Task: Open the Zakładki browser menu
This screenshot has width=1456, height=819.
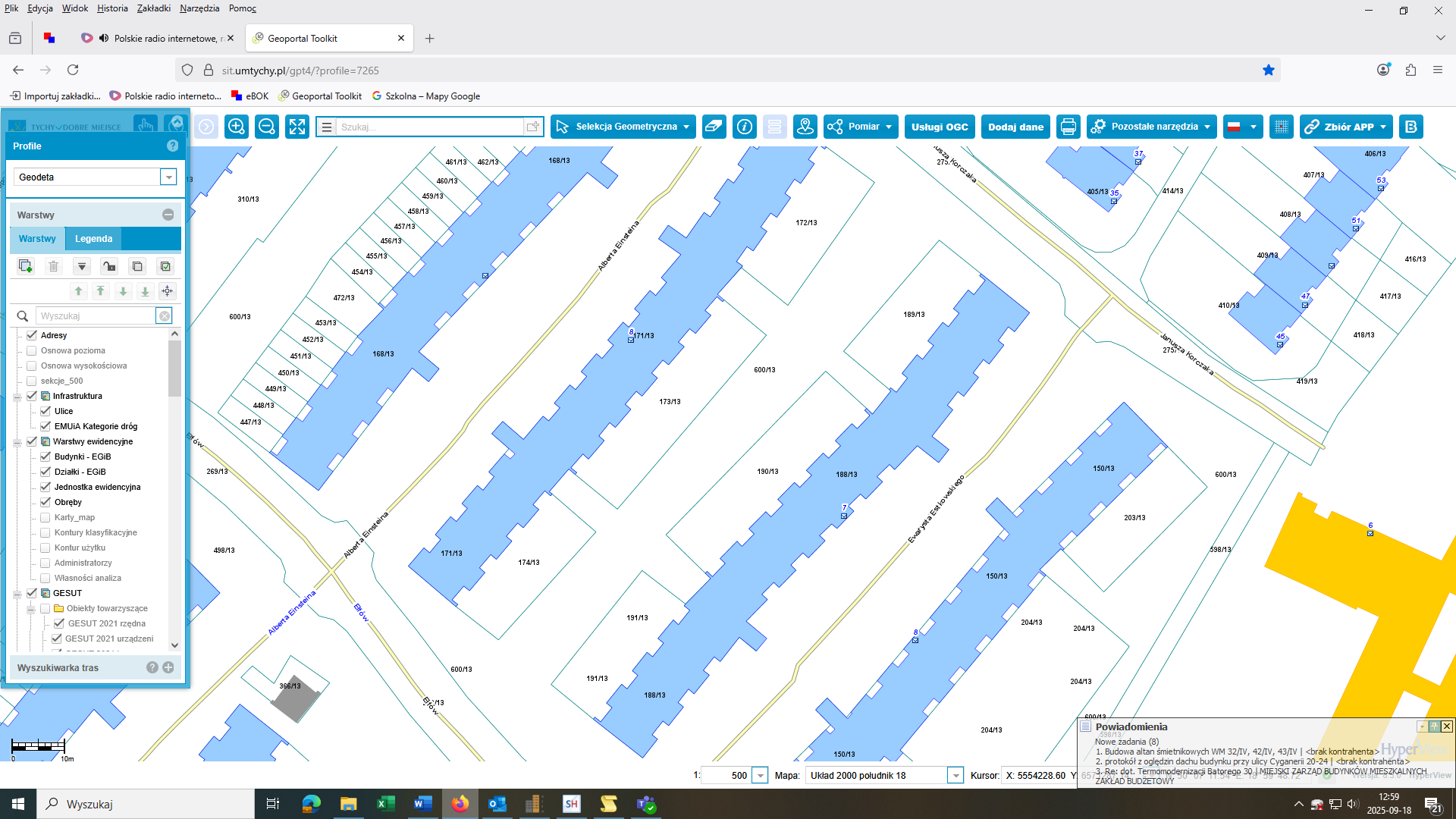Action: pos(153,8)
